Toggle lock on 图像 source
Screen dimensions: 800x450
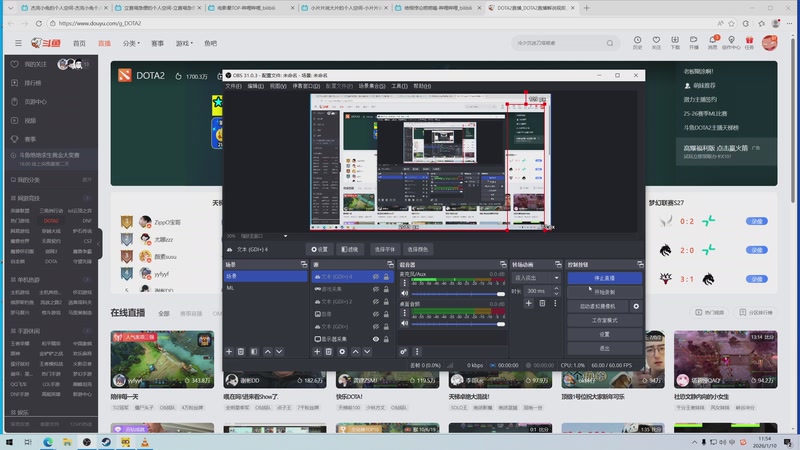click(386, 314)
